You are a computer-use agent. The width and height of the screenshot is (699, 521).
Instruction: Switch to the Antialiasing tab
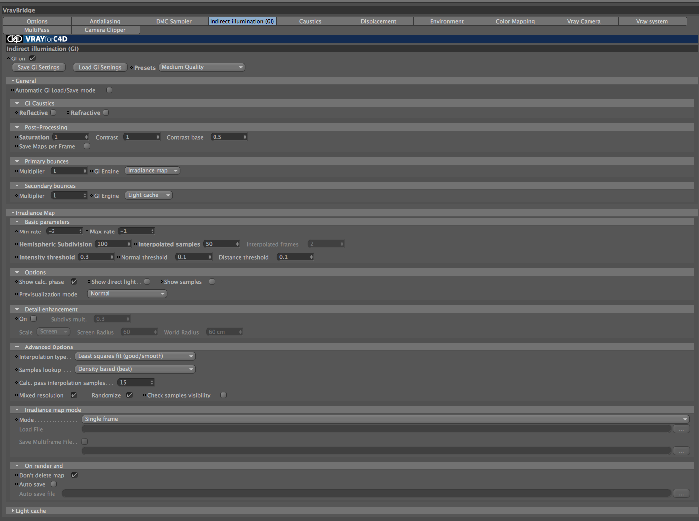(105, 21)
